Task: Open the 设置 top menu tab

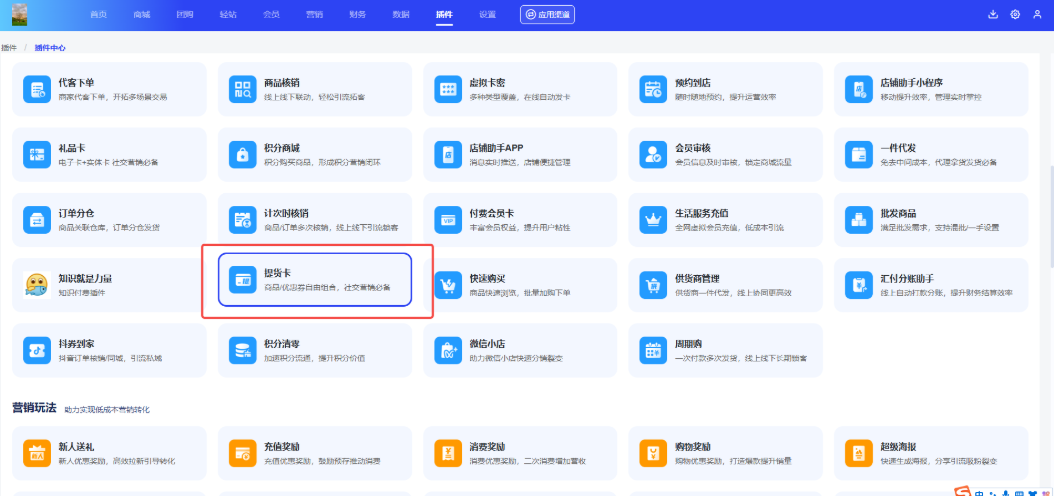Action: tap(487, 15)
